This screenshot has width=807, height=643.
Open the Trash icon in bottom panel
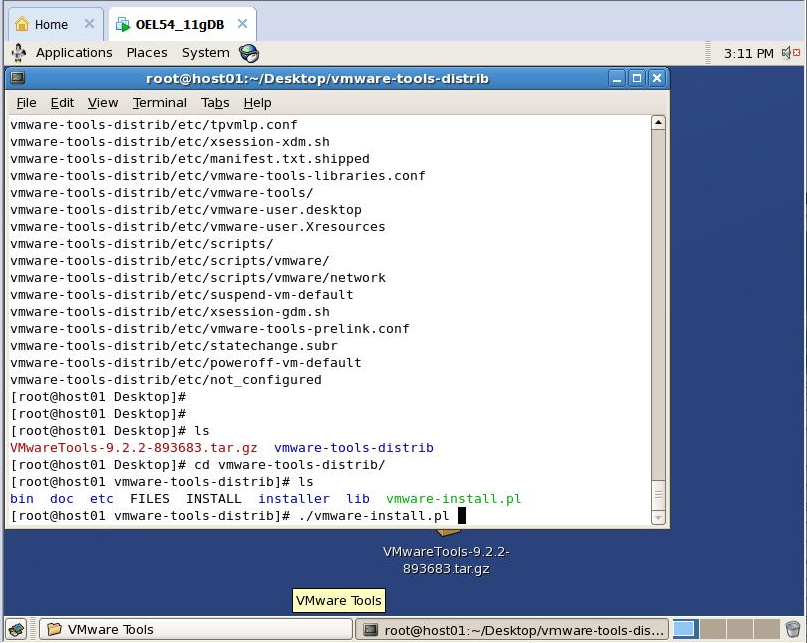pos(793,629)
